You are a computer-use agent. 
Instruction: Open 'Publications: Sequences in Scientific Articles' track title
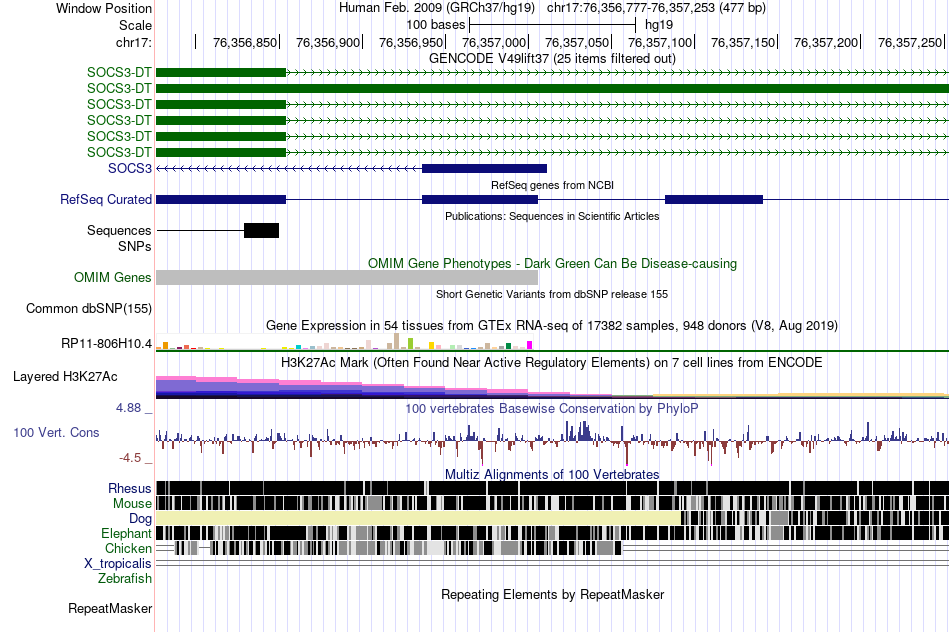(552, 216)
